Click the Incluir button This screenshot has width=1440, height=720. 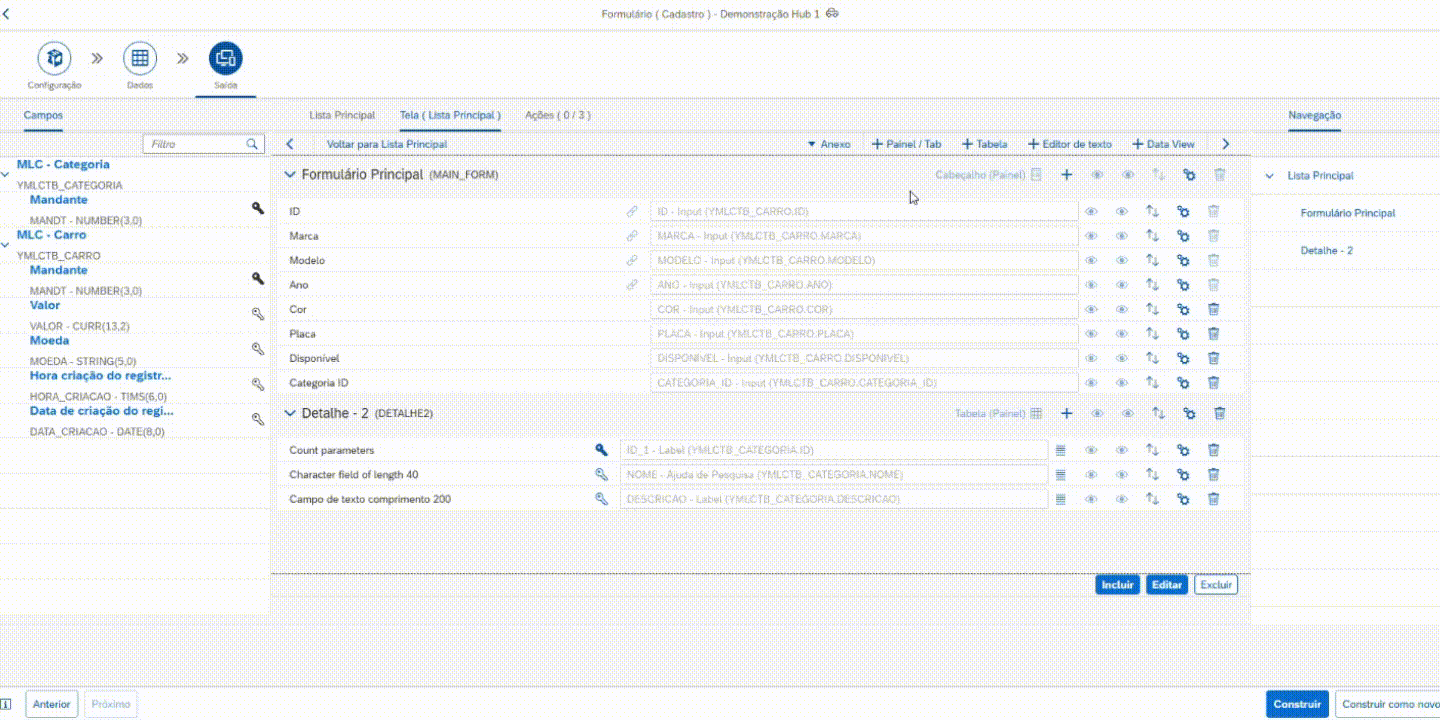[1117, 585]
